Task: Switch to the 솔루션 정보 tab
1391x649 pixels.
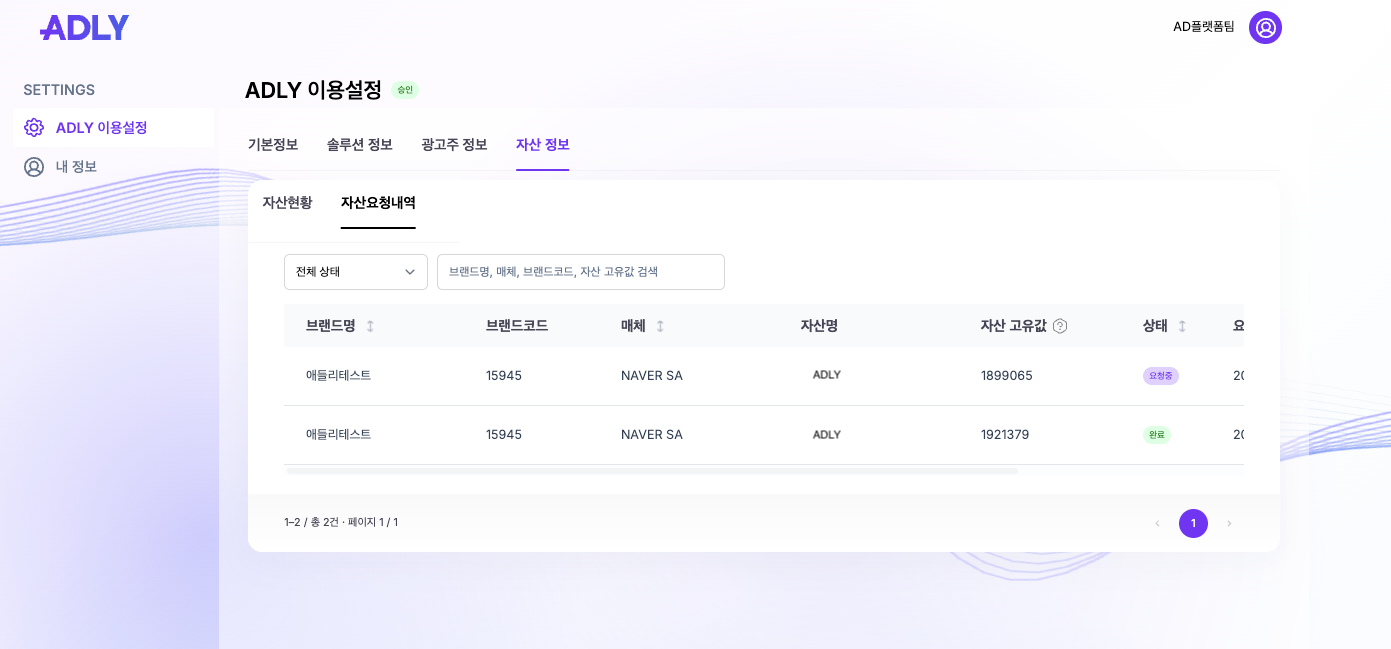Action: 359,145
